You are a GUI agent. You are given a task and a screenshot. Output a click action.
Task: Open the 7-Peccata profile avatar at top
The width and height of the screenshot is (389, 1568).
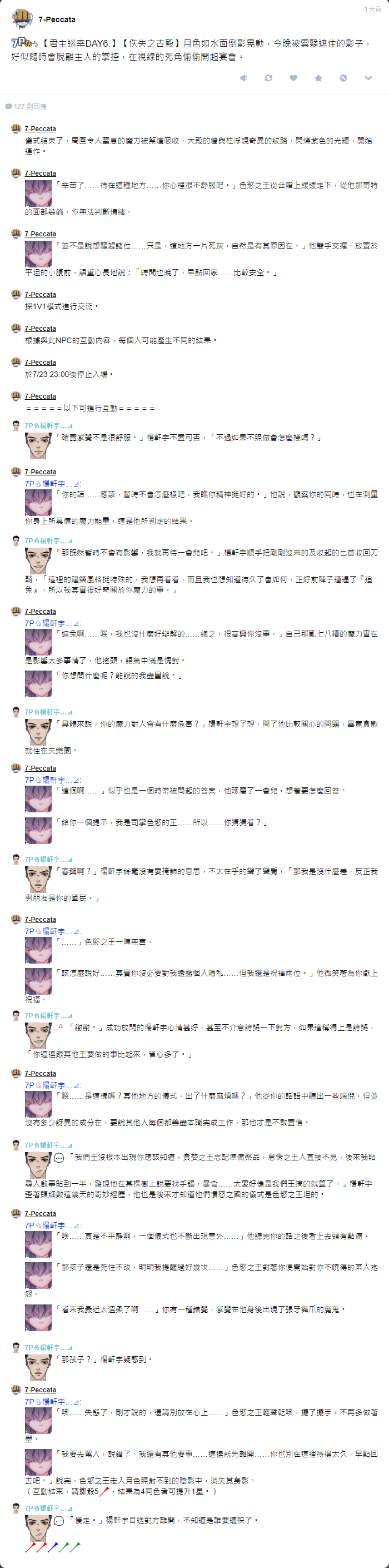(22, 19)
